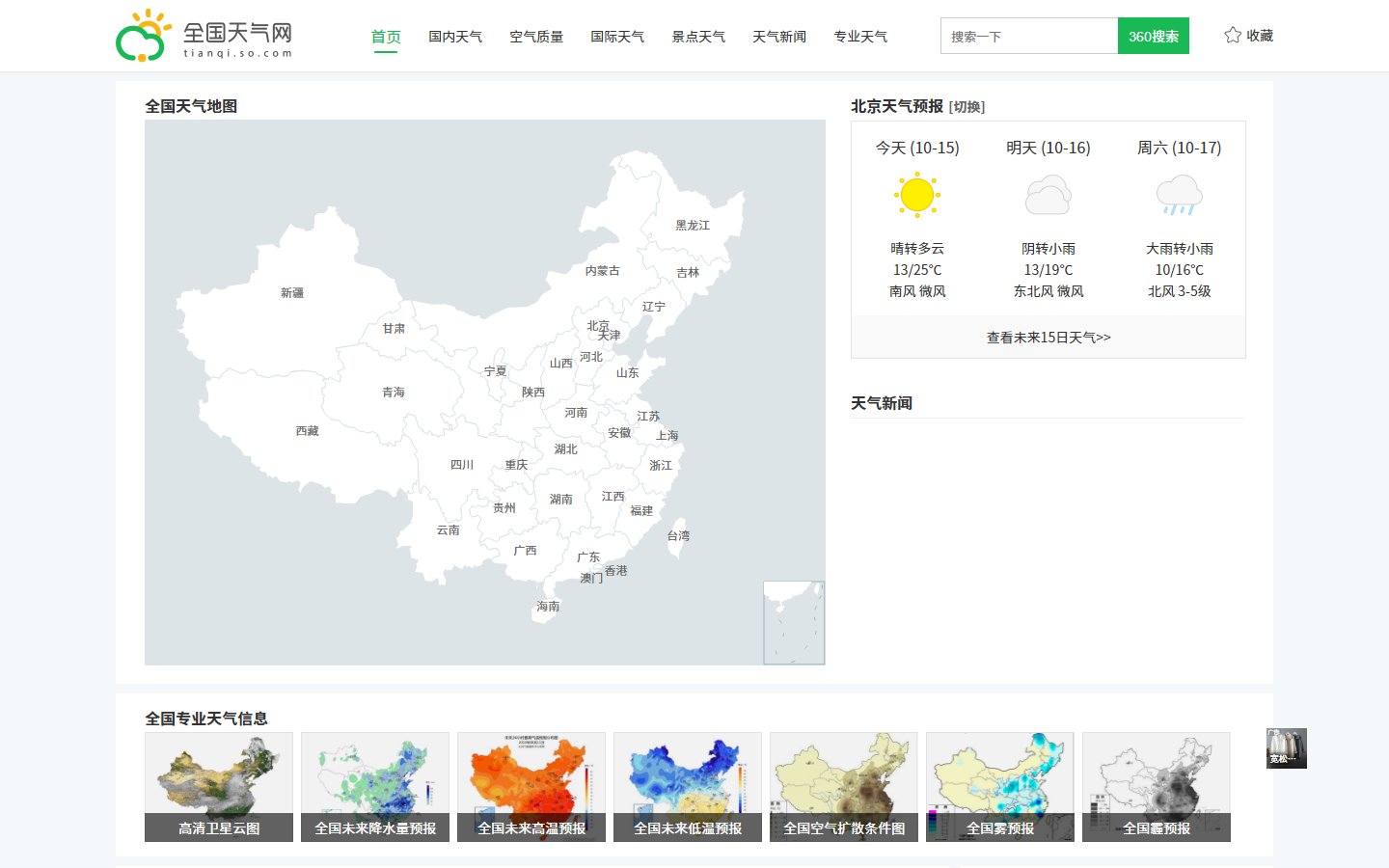Select 新疆 on the weather map
Screen dimensions: 1389x868
(x=292, y=293)
